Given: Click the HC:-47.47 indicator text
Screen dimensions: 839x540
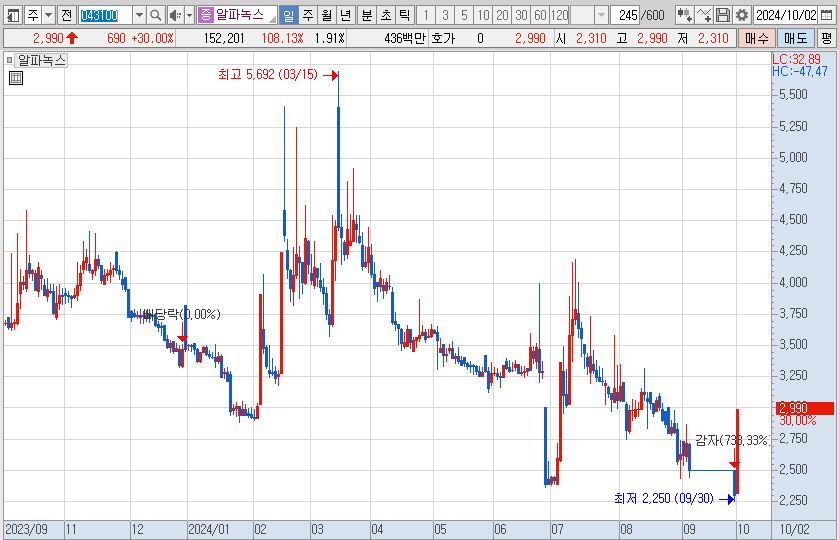Looking at the screenshot, I should click(800, 71).
